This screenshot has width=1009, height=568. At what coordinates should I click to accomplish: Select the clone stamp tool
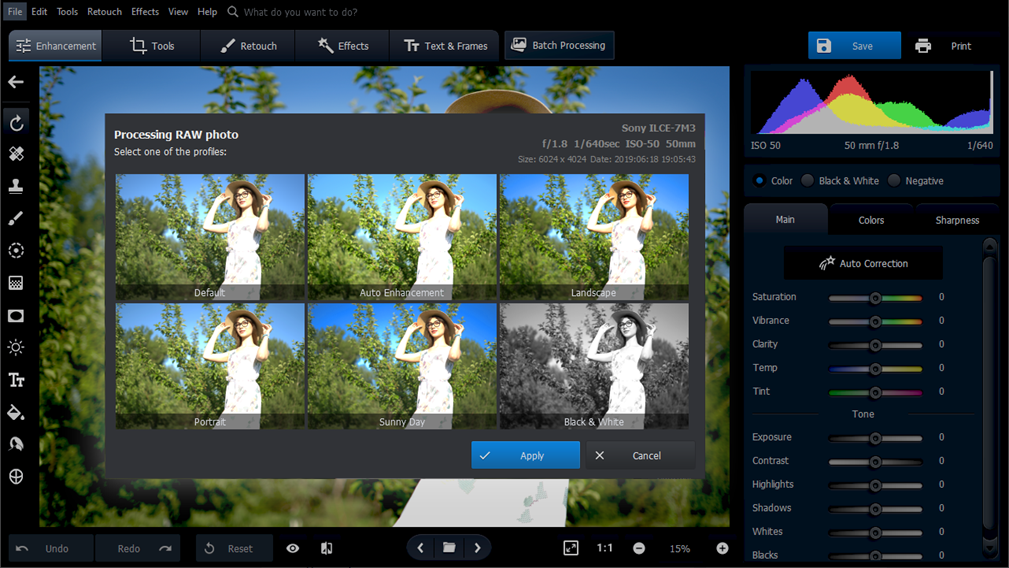click(16, 186)
